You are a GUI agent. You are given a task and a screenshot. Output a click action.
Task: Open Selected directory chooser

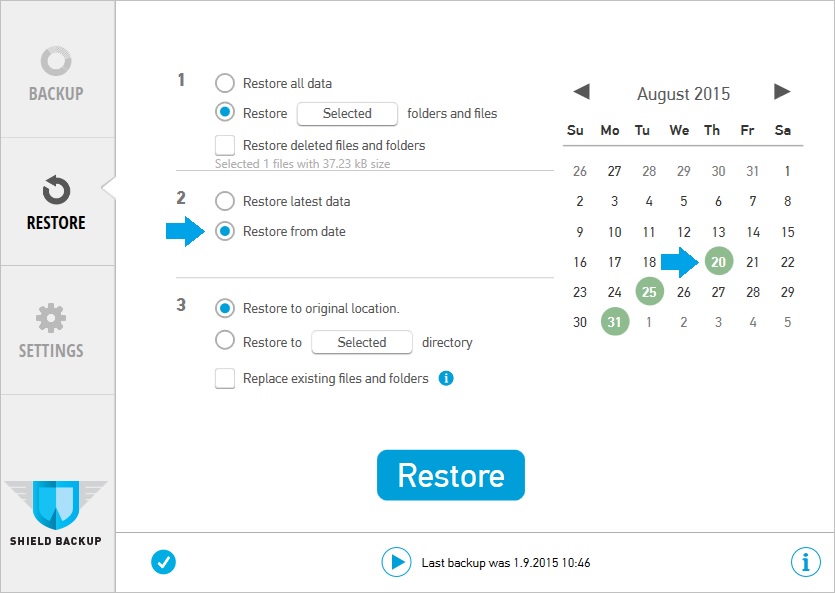pyautogui.click(x=362, y=342)
